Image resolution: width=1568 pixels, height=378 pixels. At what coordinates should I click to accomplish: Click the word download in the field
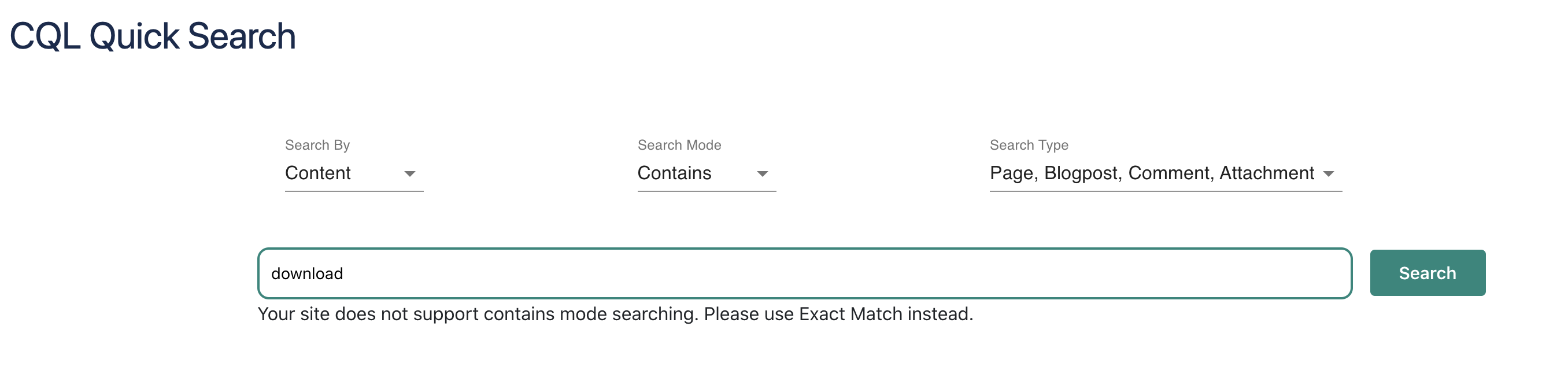tap(307, 274)
